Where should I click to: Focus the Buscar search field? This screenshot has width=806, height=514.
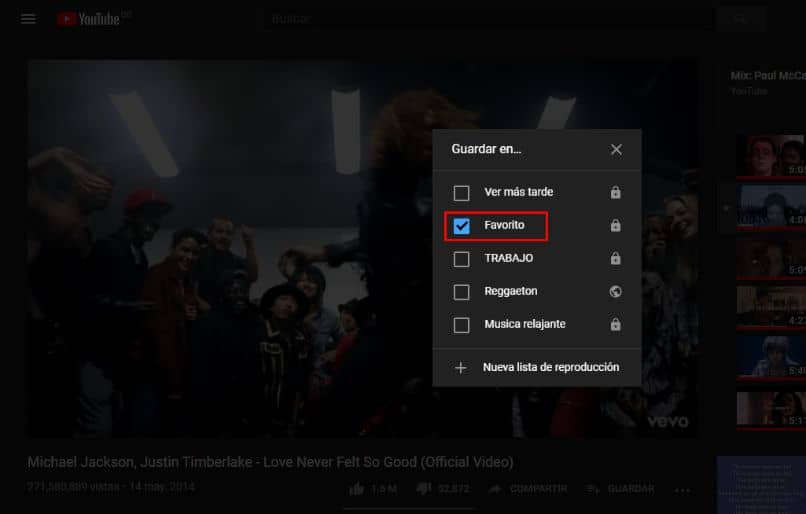point(488,19)
